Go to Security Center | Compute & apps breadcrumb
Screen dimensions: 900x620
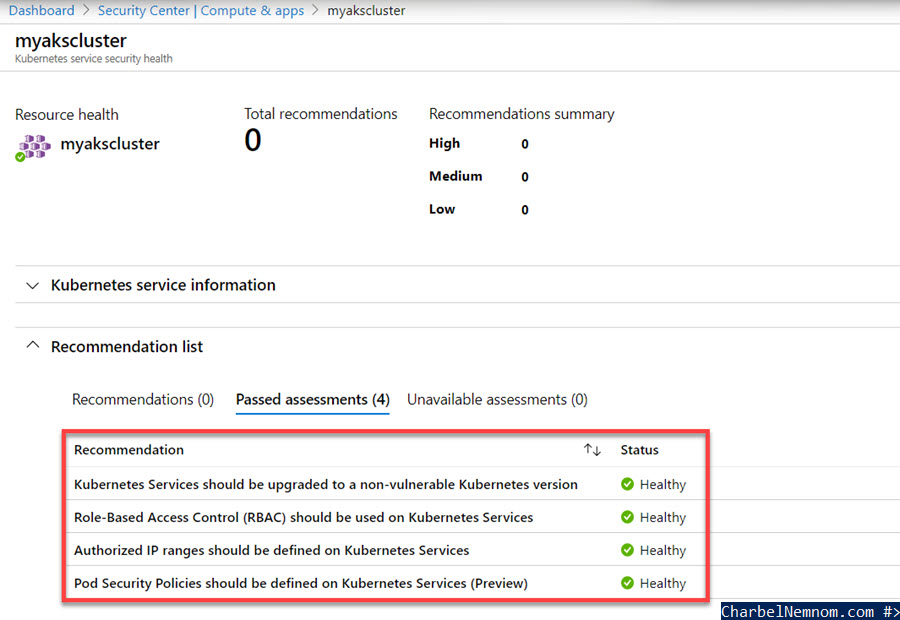(201, 10)
